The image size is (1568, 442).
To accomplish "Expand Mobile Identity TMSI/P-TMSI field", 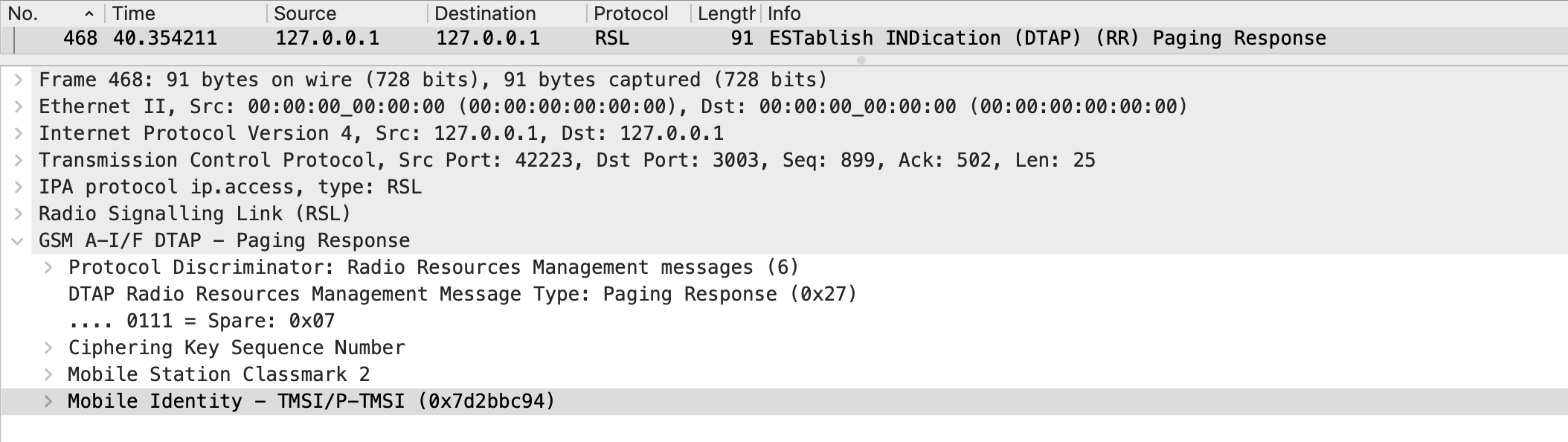I will click(48, 401).
